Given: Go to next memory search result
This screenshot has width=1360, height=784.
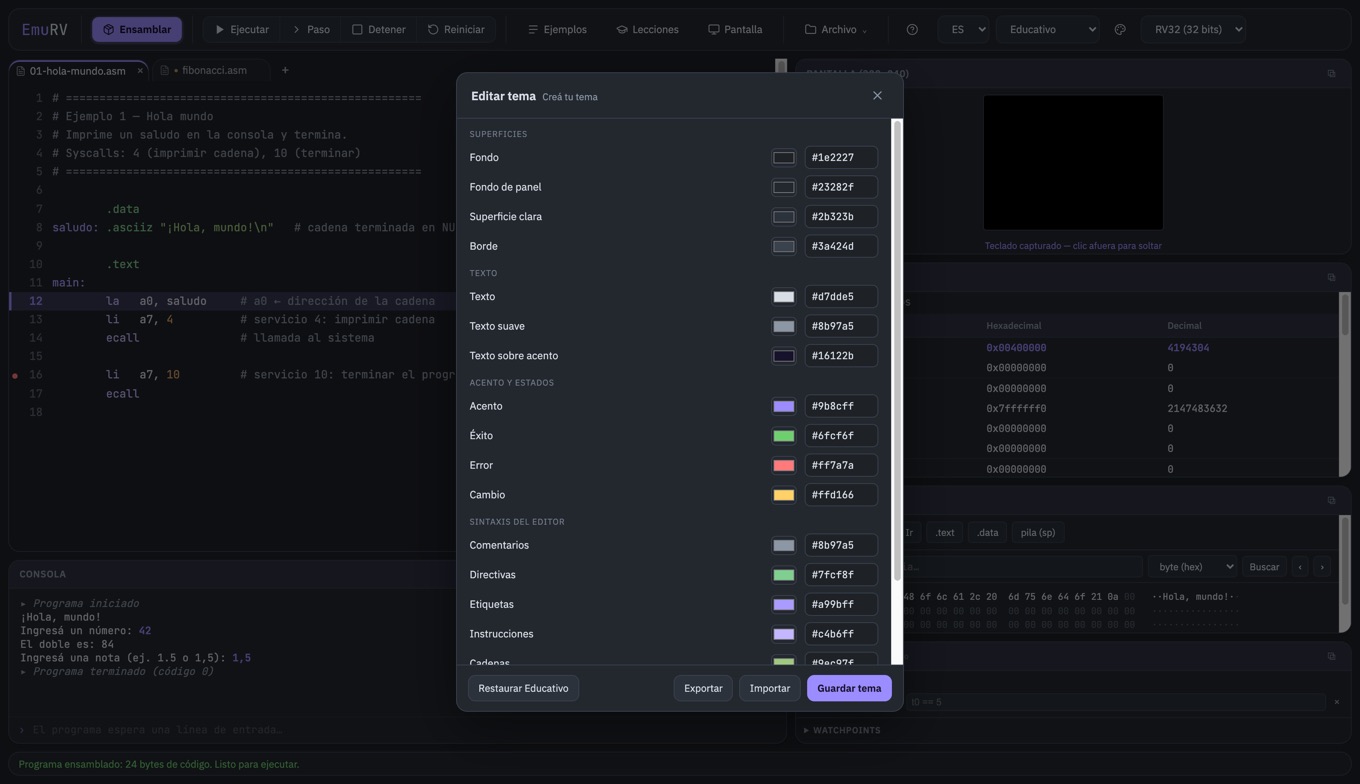Looking at the screenshot, I should coord(1322,567).
